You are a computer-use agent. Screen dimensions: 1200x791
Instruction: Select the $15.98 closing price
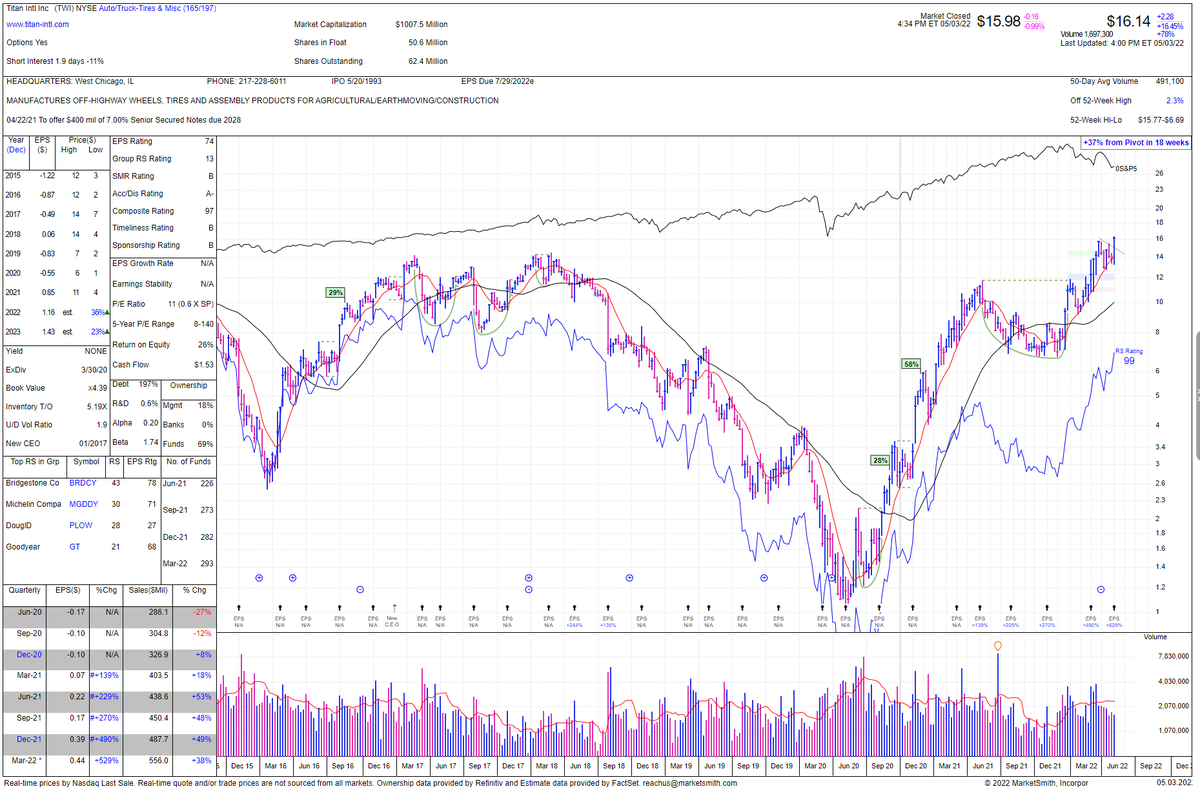pos(999,21)
